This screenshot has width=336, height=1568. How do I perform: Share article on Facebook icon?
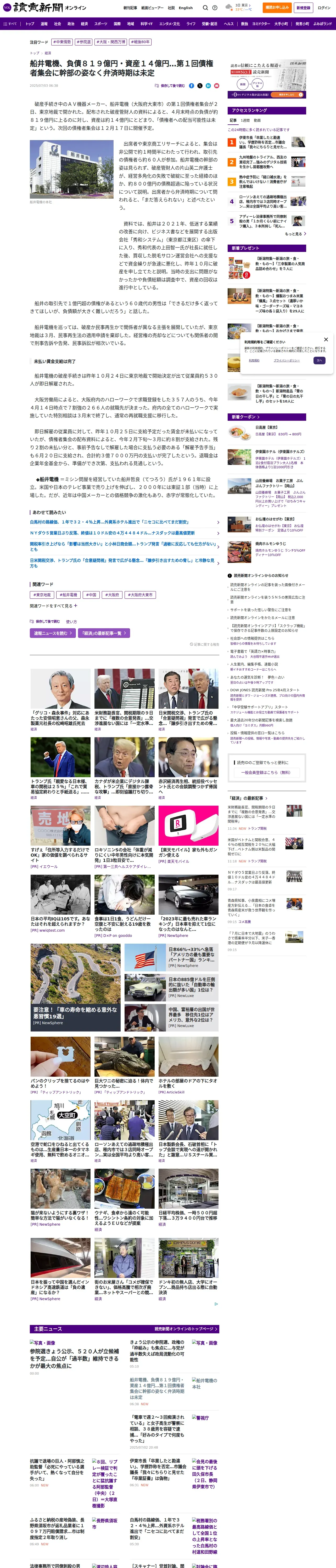click(x=192, y=86)
